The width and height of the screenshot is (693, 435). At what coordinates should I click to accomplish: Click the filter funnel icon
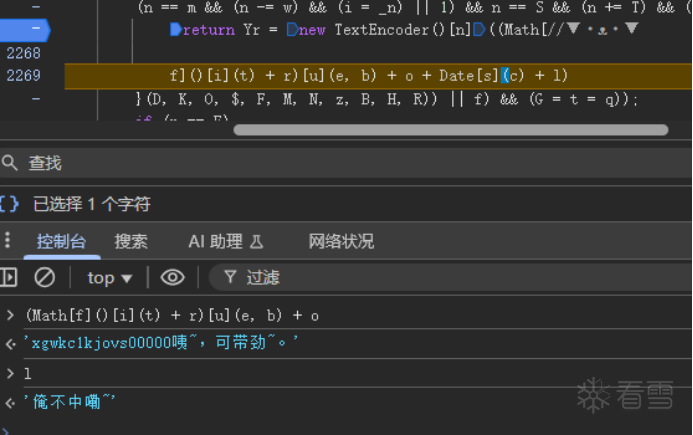(x=230, y=277)
